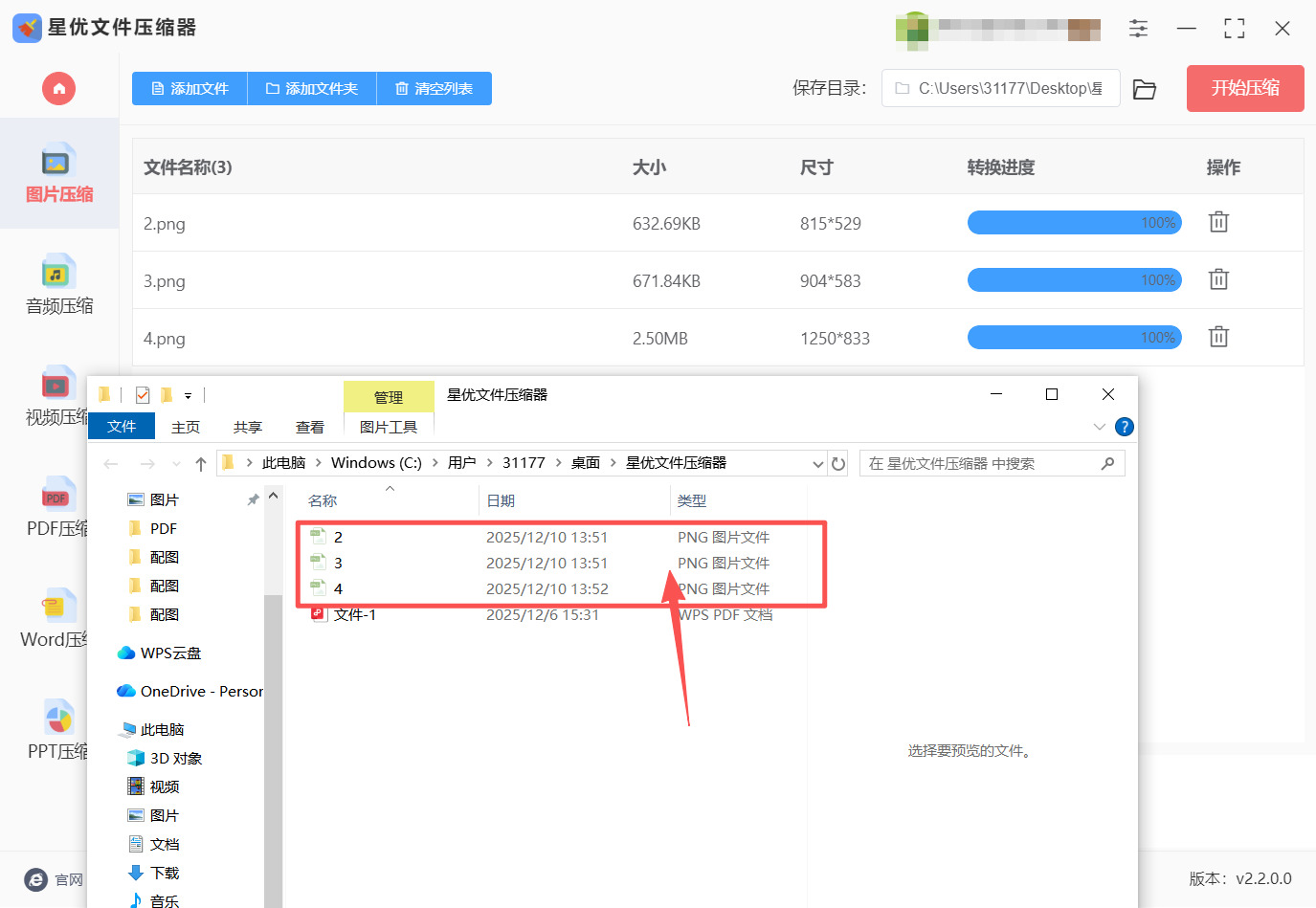
Task: Open the settings sliders icon in title bar
Action: tap(1138, 29)
